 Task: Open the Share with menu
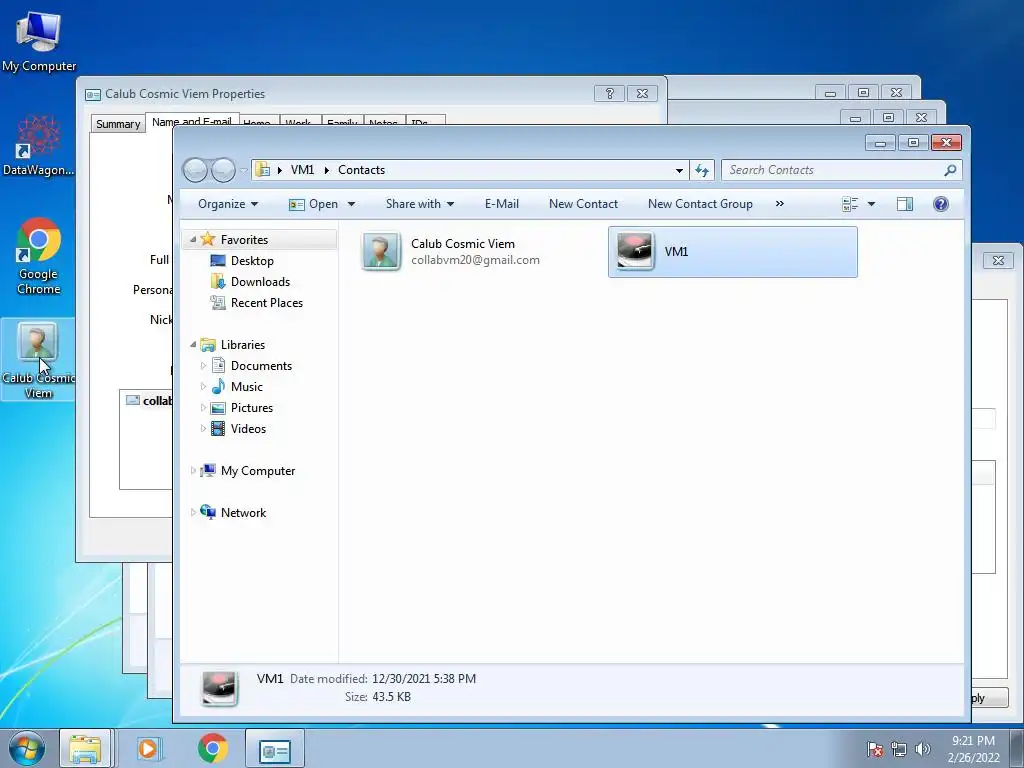[x=420, y=204]
